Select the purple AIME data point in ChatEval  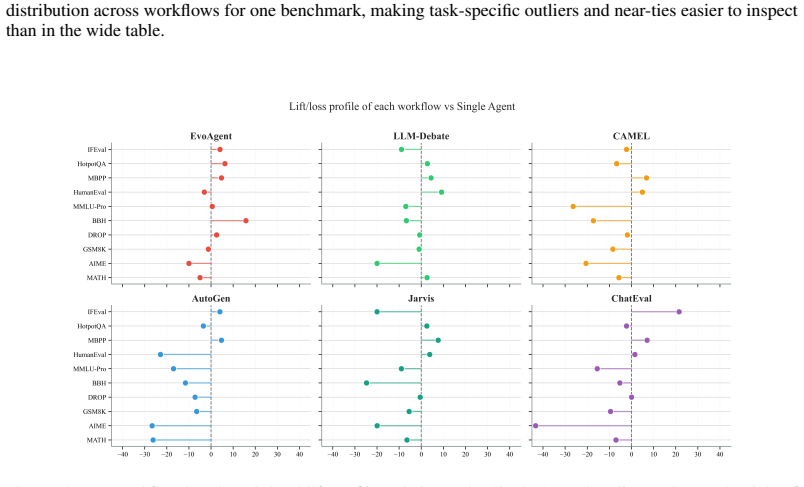pos(535,425)
